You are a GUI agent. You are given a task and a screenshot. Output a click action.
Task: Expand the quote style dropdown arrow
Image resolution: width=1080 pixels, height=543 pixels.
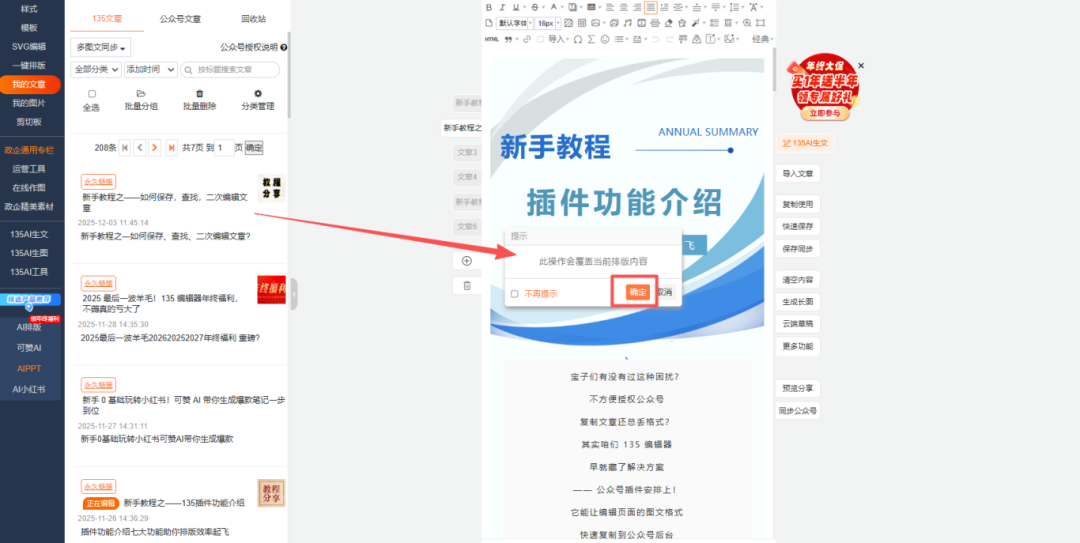click(517, 39)
